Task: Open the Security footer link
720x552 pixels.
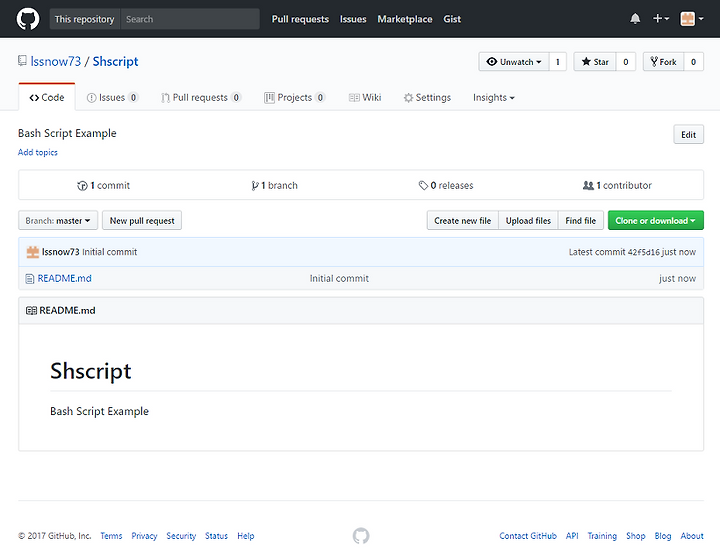Action: tap(181, 536)
